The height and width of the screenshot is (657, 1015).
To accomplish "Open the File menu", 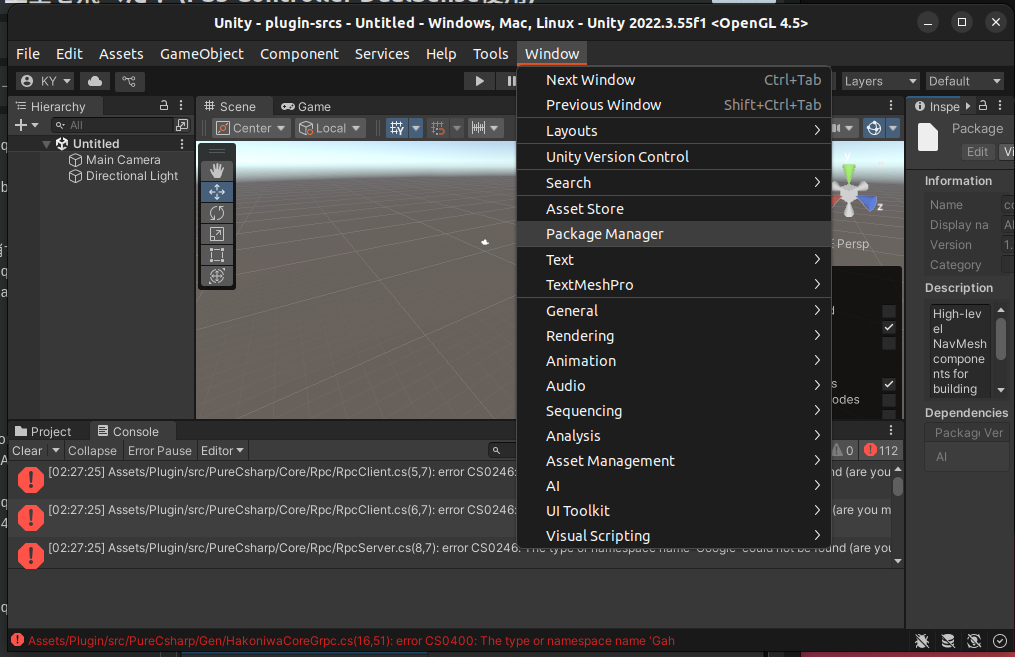I will click(x=28, y=54).
